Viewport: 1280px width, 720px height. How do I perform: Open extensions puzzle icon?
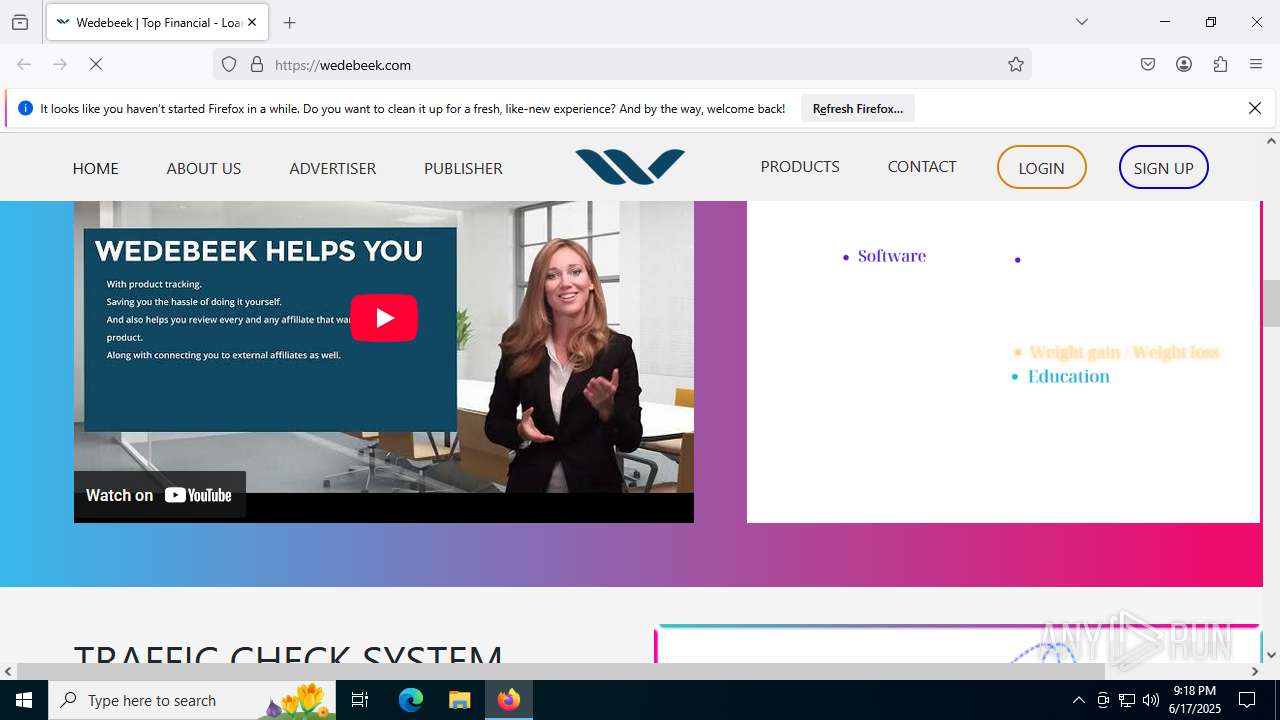[x=1220, y=64]
